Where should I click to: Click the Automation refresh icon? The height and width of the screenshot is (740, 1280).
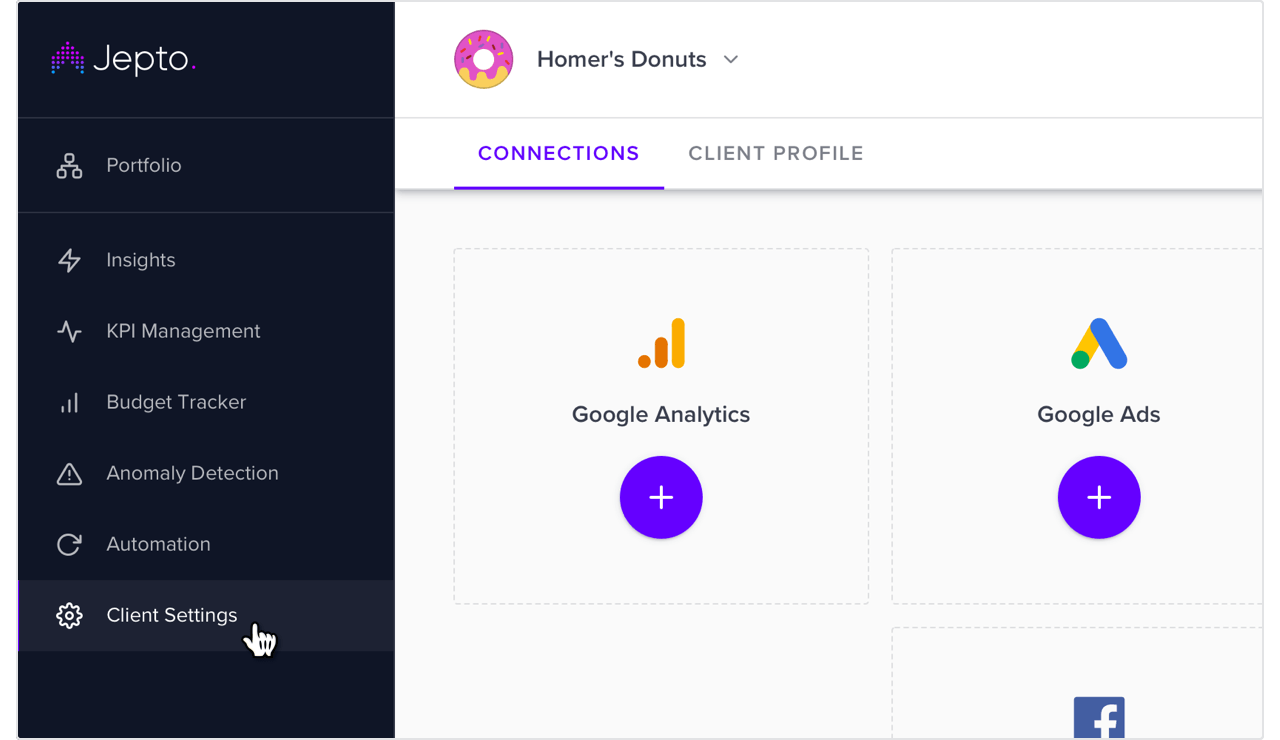tap(69, 545)
